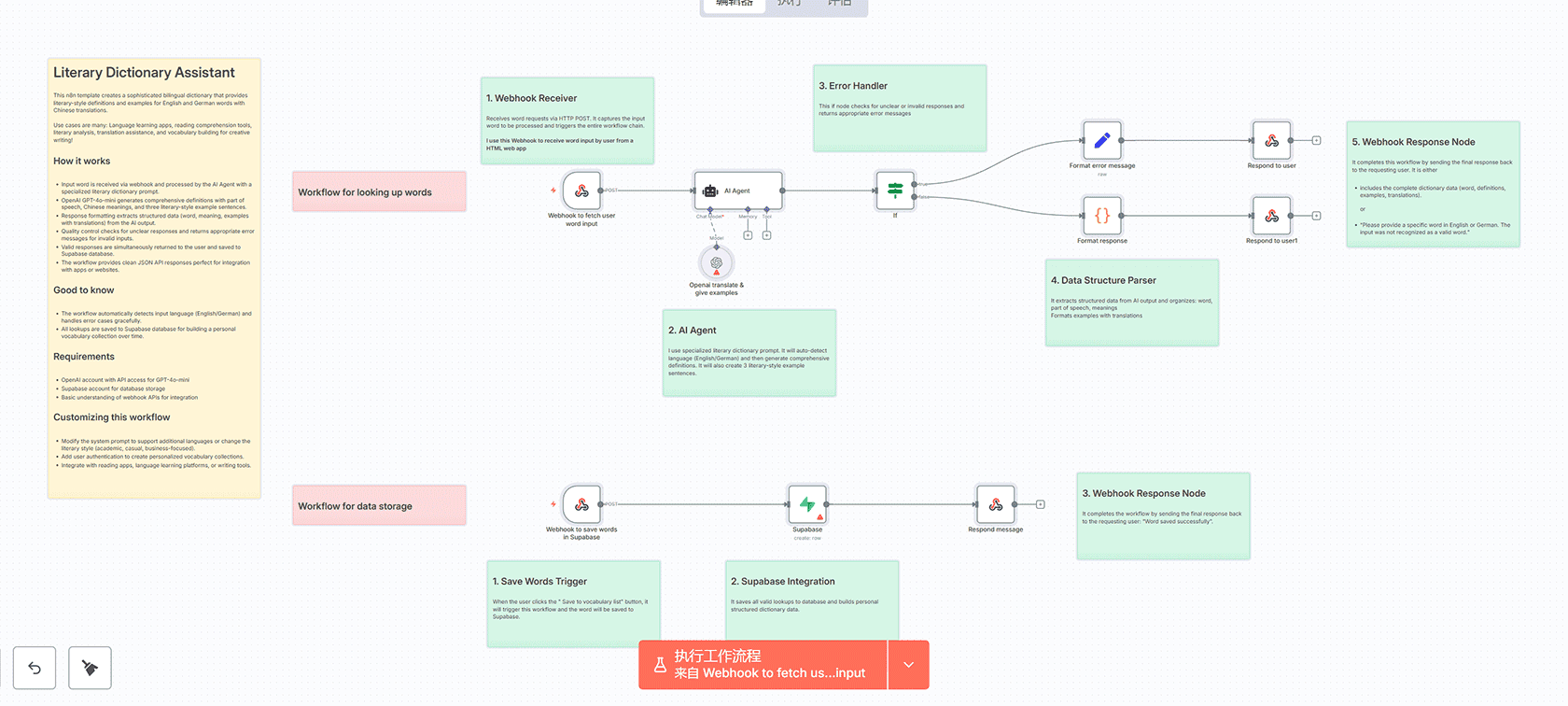1568x706 pixels.
Task: Click the 执行工作流程 button
Action: (763, 665)
